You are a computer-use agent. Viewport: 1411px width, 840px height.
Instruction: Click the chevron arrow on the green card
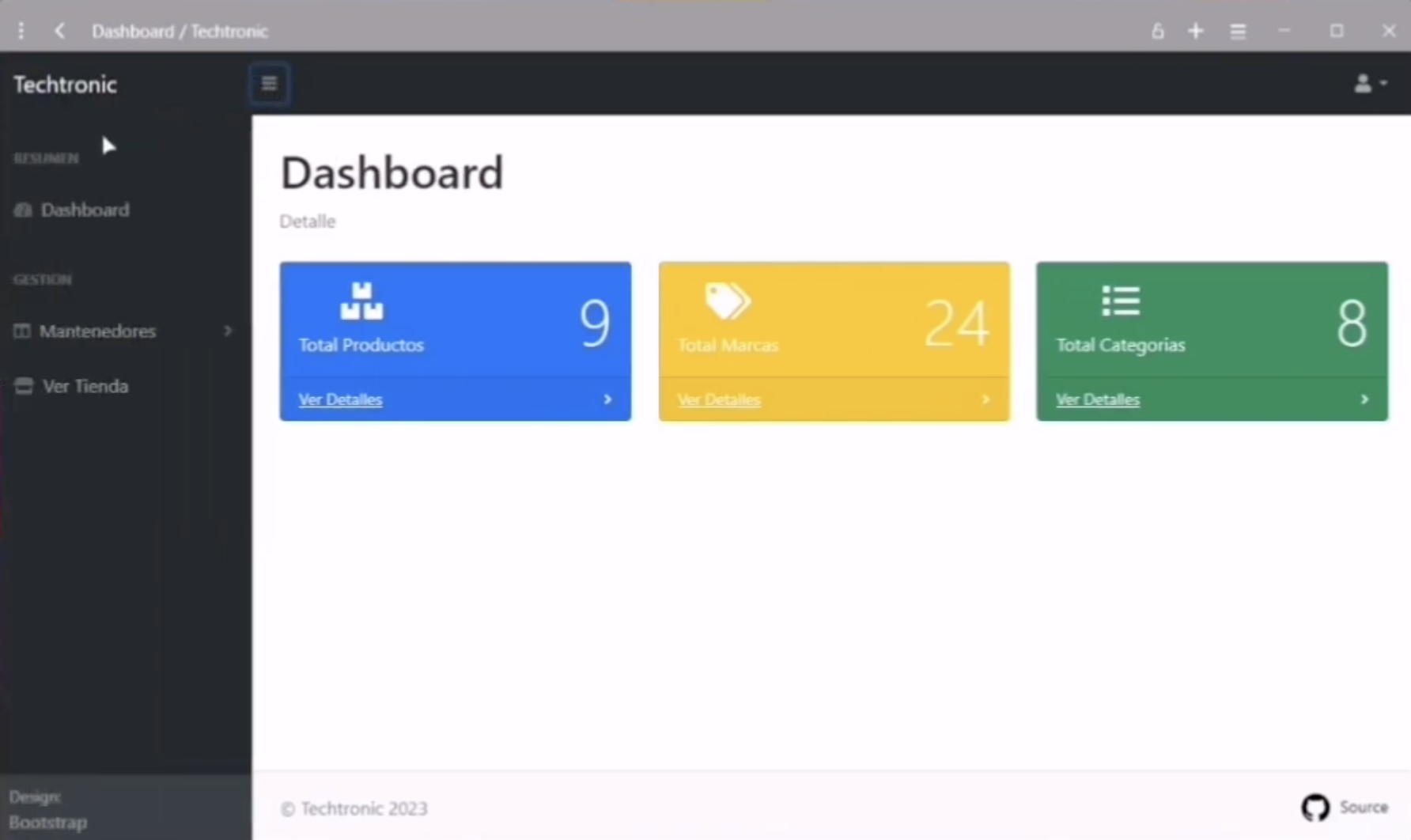[x=1364, y=400]
